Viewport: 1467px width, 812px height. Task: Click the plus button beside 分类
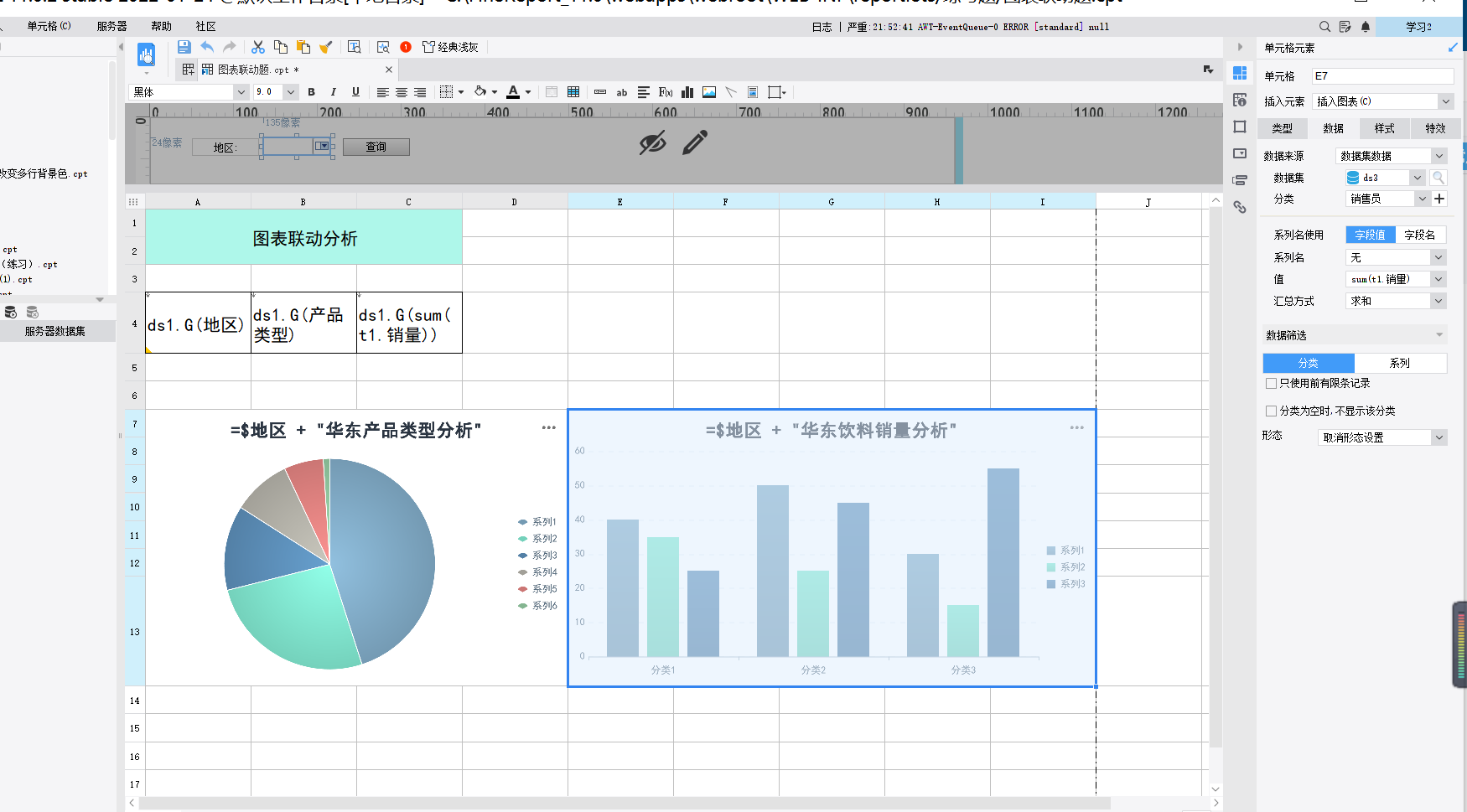(1439, 199)
